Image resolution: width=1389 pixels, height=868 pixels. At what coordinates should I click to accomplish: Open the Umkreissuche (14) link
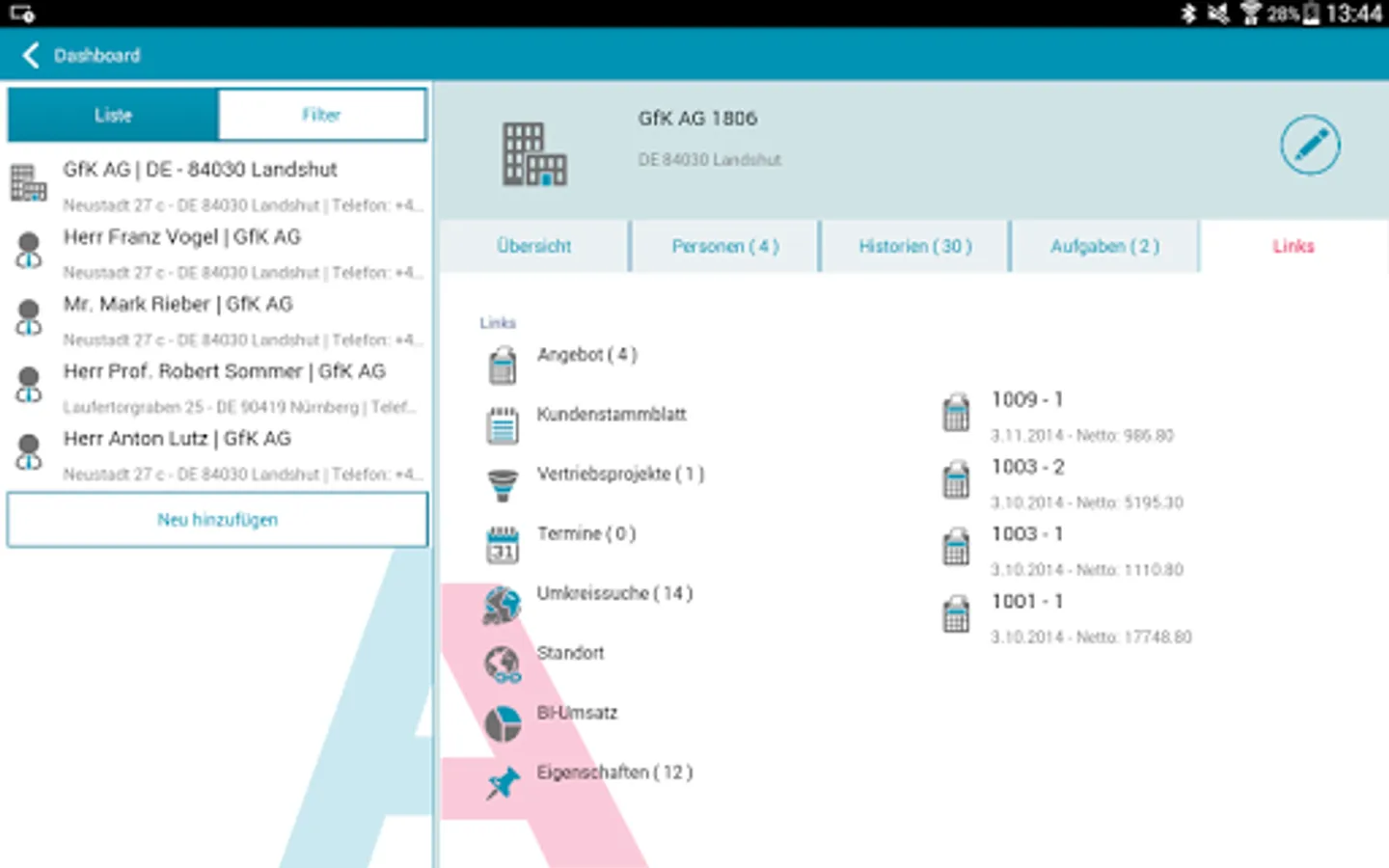tap(614, 594)
